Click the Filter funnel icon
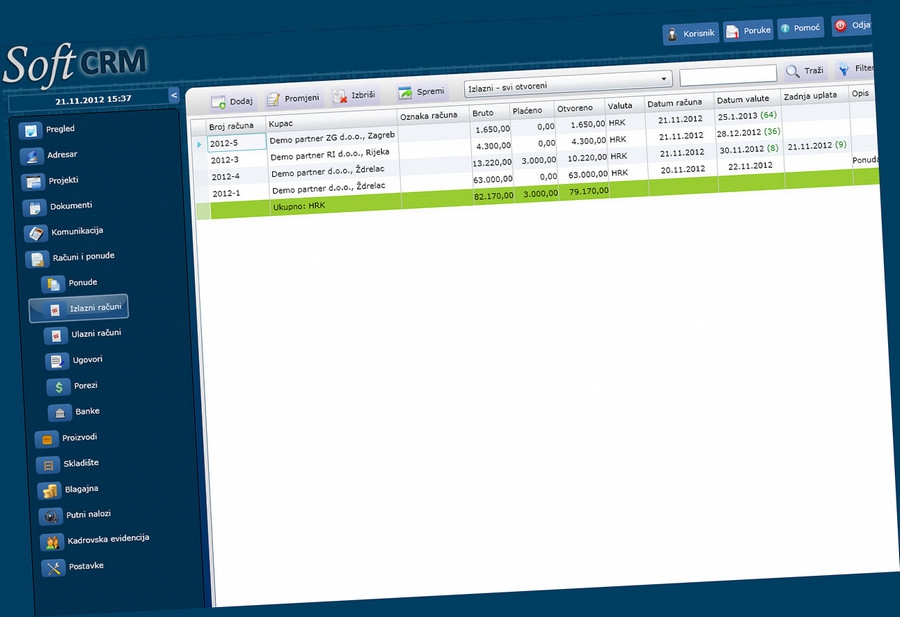 [x=844, y=69]
